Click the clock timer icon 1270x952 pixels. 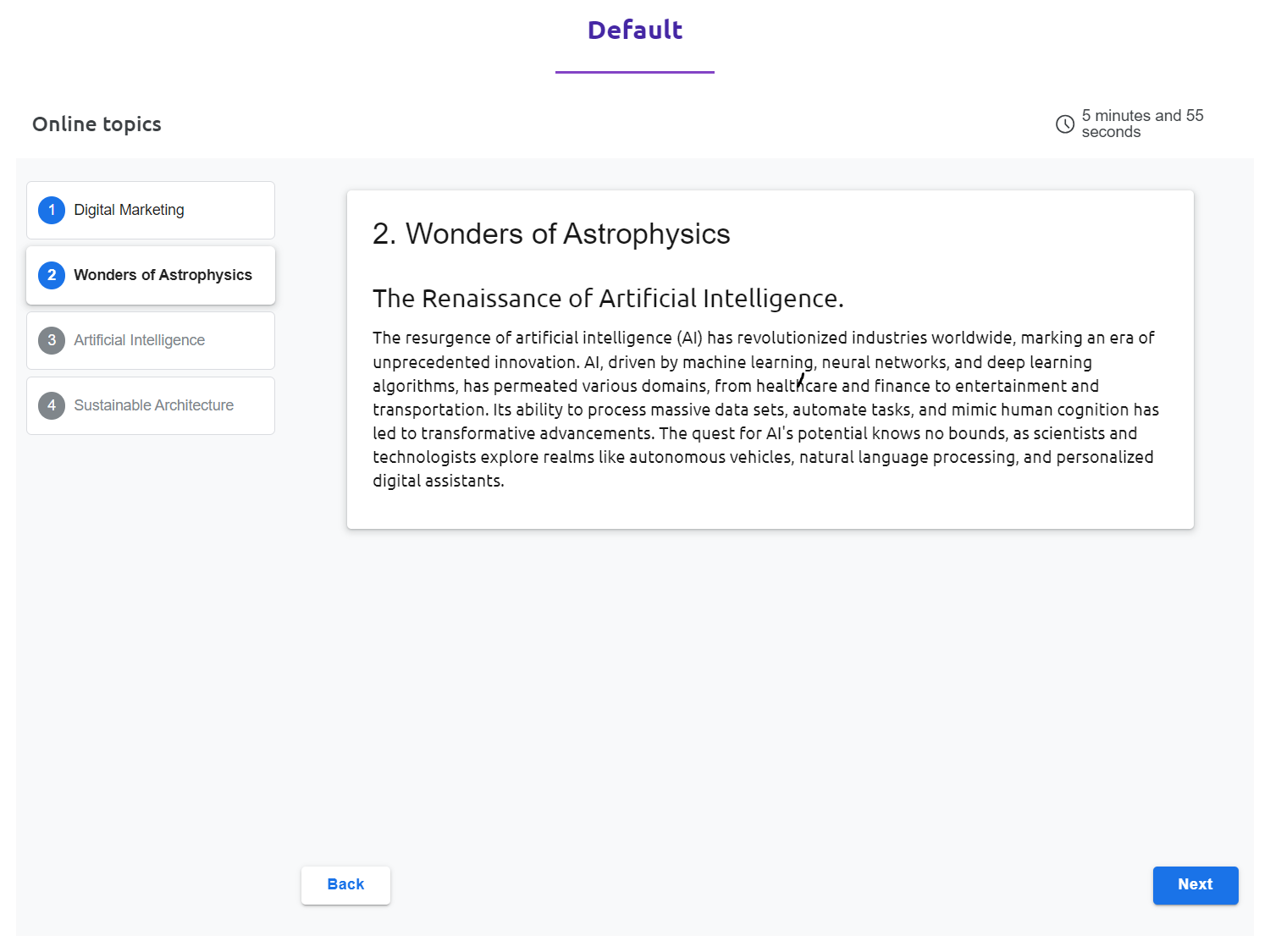click(x=1065, y=124)
